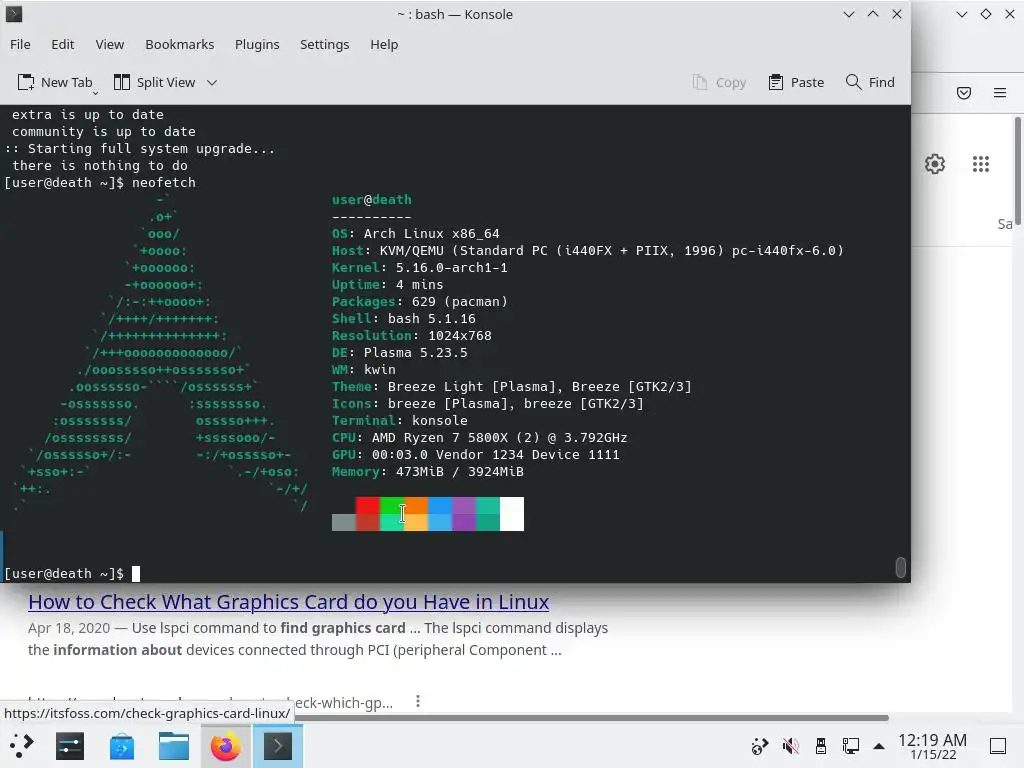Open the Help menu
This screenshot has width=1024, height=768.
pos(383,44)
